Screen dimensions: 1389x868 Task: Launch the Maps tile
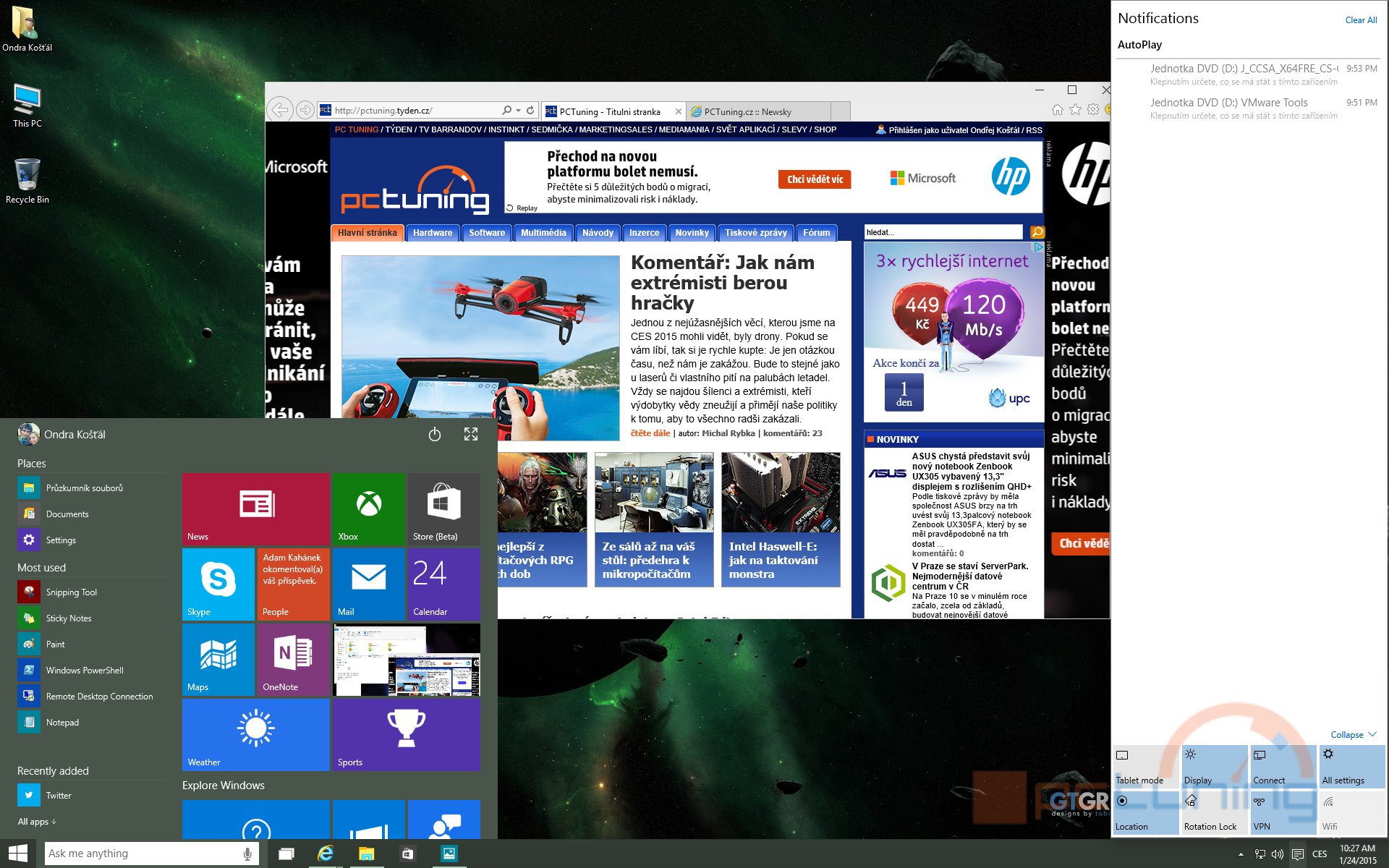click(x=218, y=659)
